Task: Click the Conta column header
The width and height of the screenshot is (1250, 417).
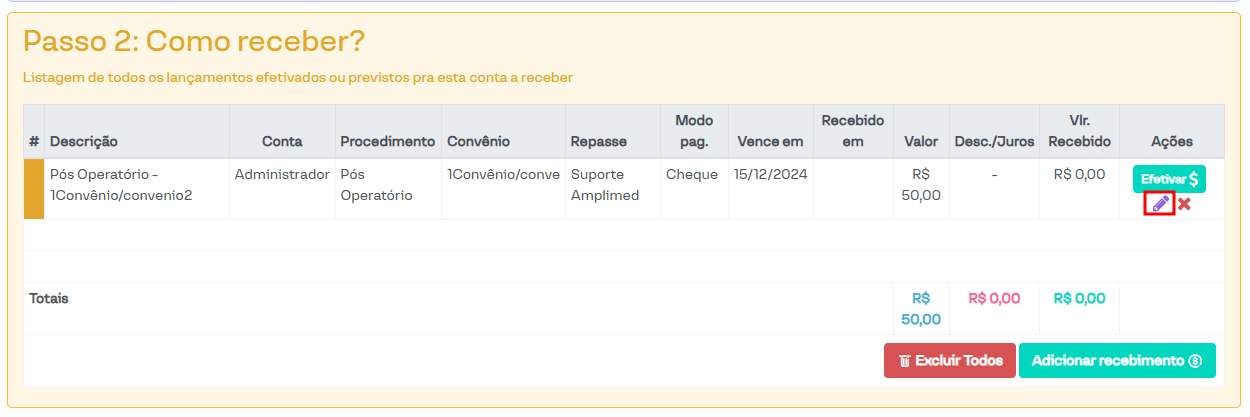Action: tap(282, 142)
